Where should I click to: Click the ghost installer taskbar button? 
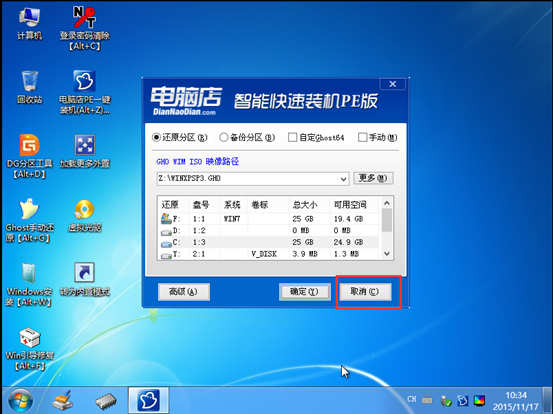148,400
